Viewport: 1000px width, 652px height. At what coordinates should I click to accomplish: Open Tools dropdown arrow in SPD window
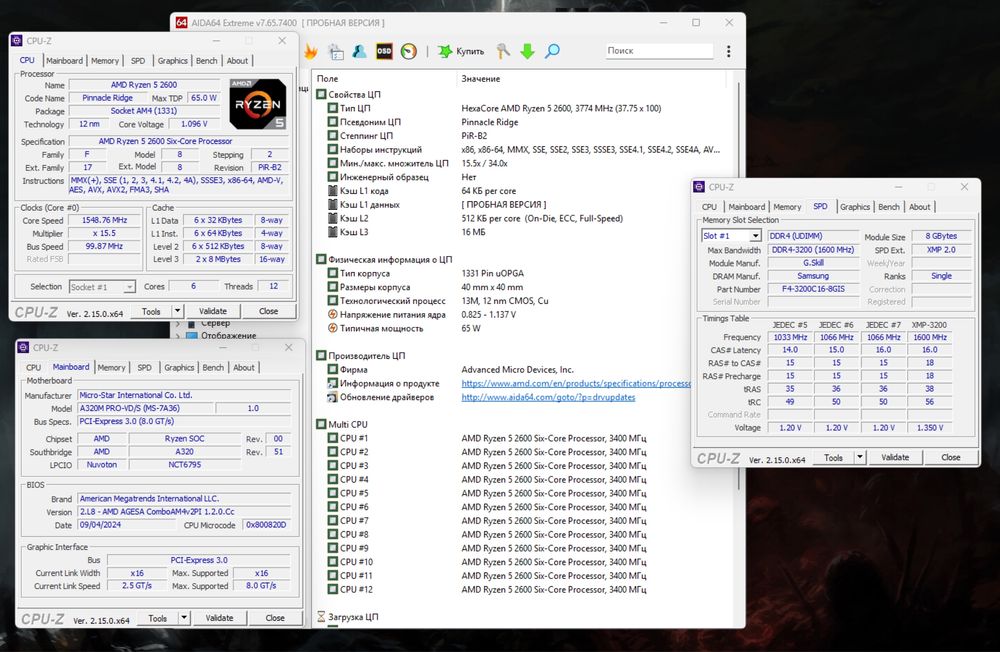[x=860, y=457]
